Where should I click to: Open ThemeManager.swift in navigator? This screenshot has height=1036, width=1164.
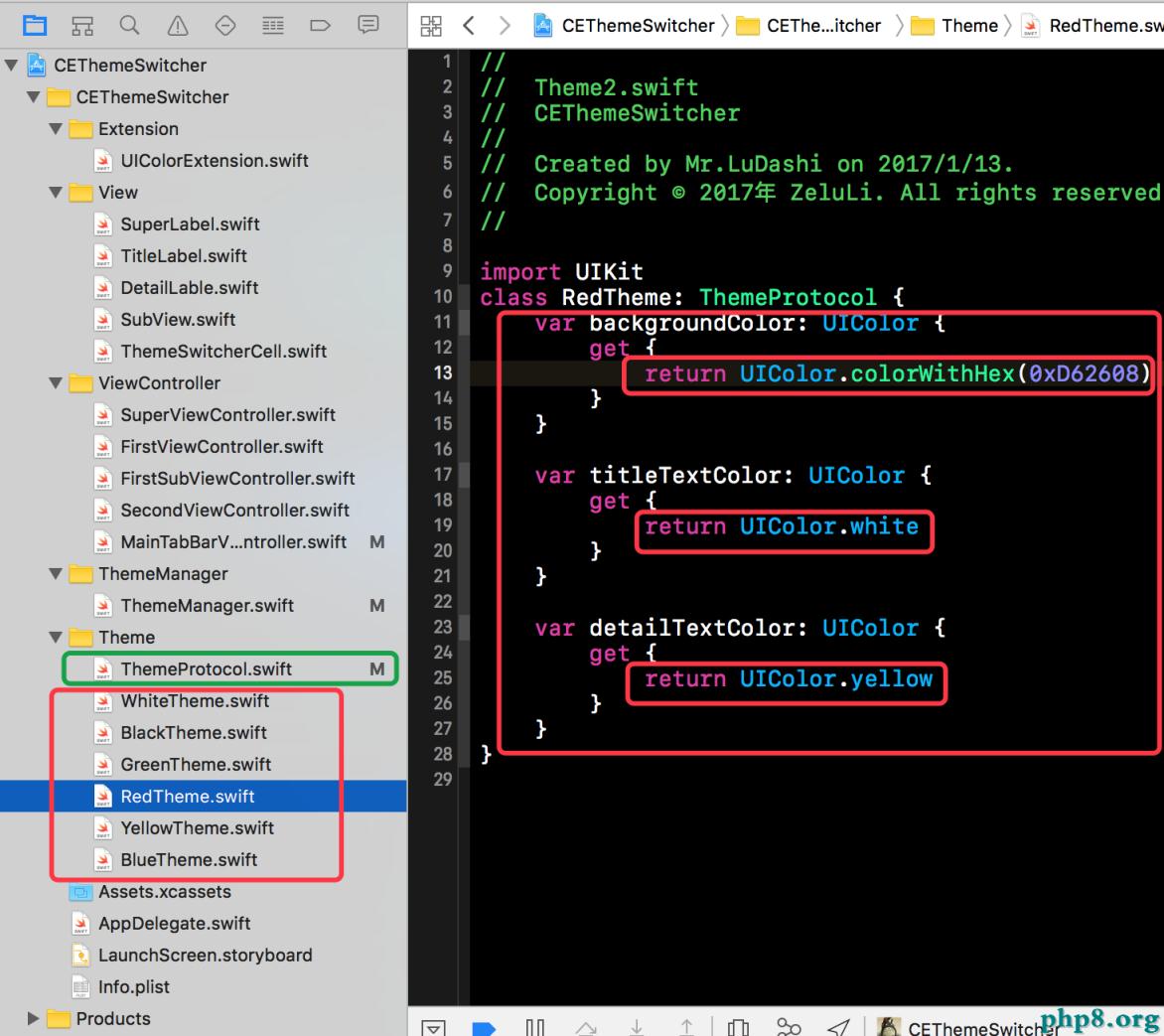point(207,606)
